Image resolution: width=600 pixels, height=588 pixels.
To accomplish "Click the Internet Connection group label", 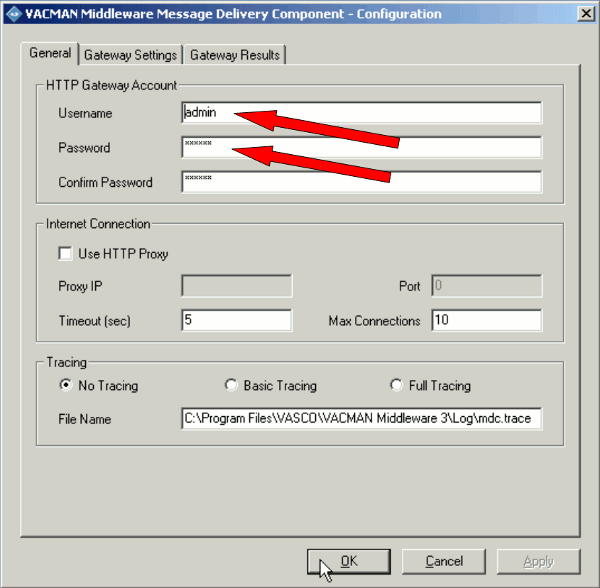I will tap(98, 224).
